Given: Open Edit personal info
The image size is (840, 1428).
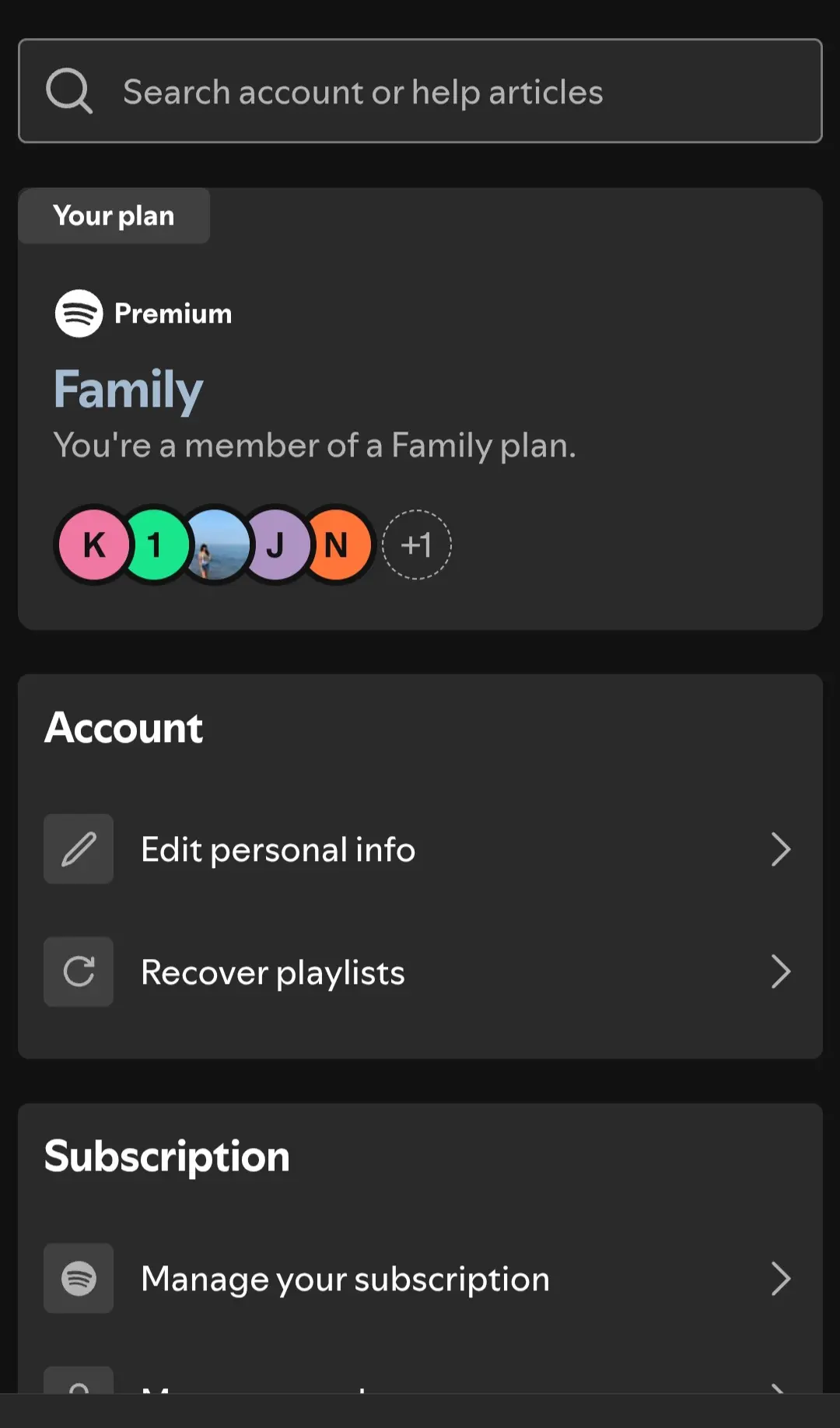Looking at the screenshot, I should pos(420,849).
